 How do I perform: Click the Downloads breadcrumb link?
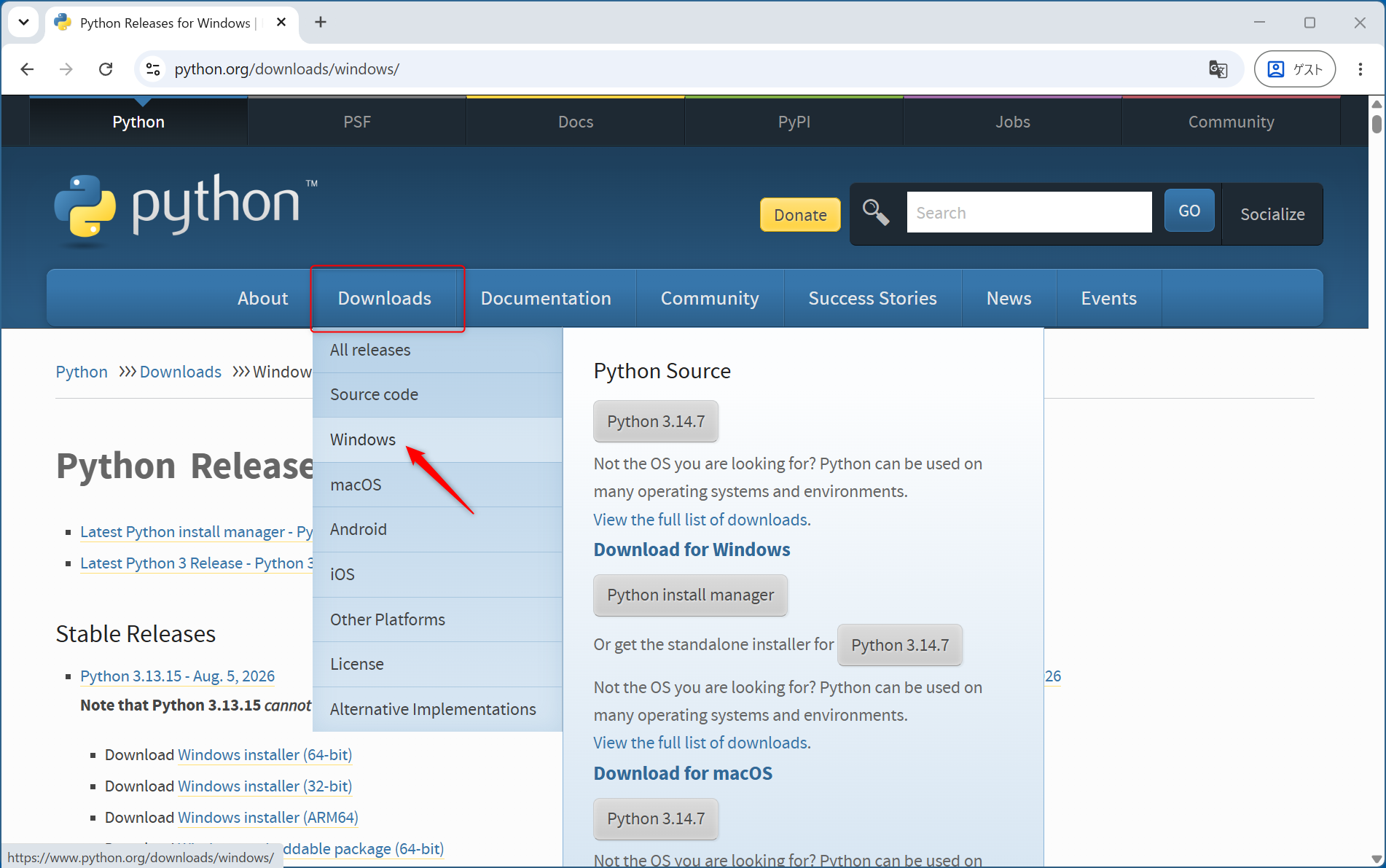pos(181,372)
